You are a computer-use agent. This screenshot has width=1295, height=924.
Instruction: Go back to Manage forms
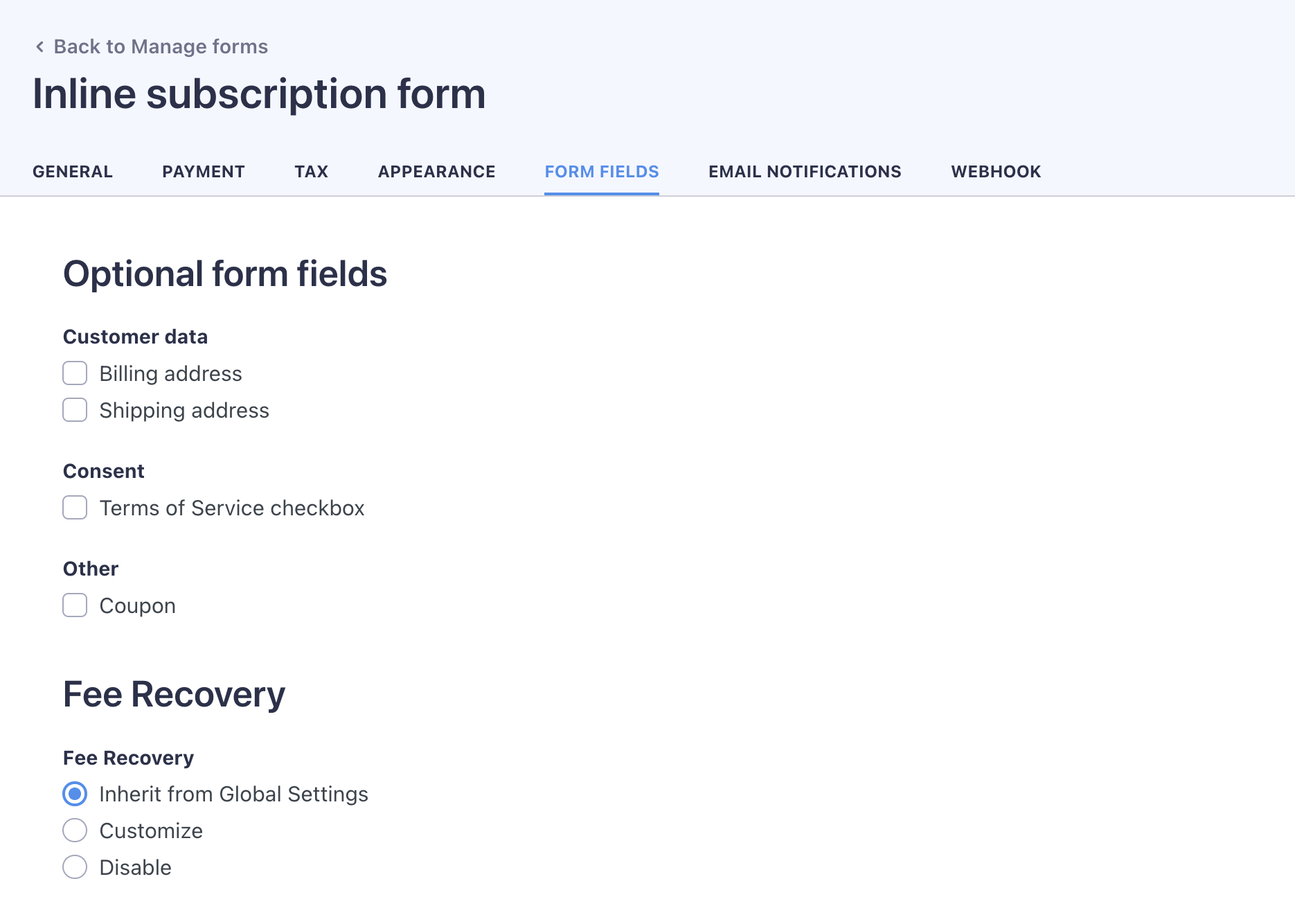click(x=160, y=46)
